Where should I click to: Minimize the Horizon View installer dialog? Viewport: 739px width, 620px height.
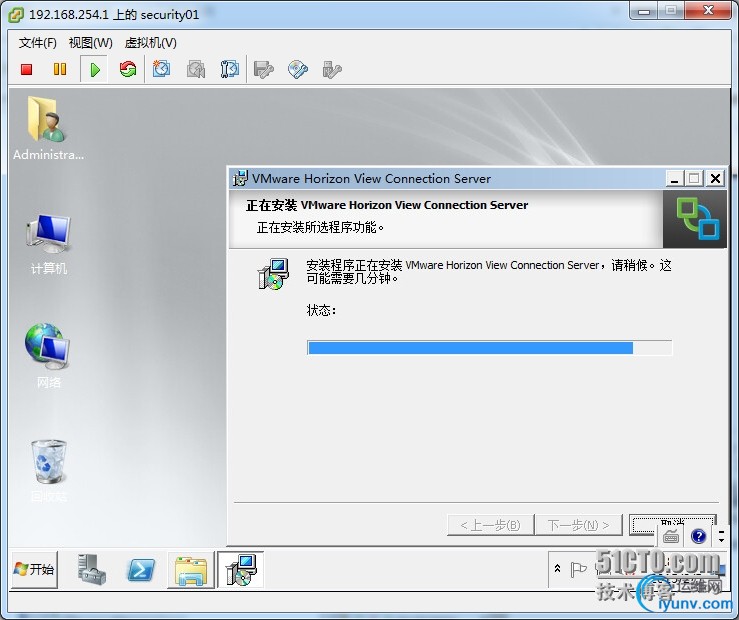674,179
